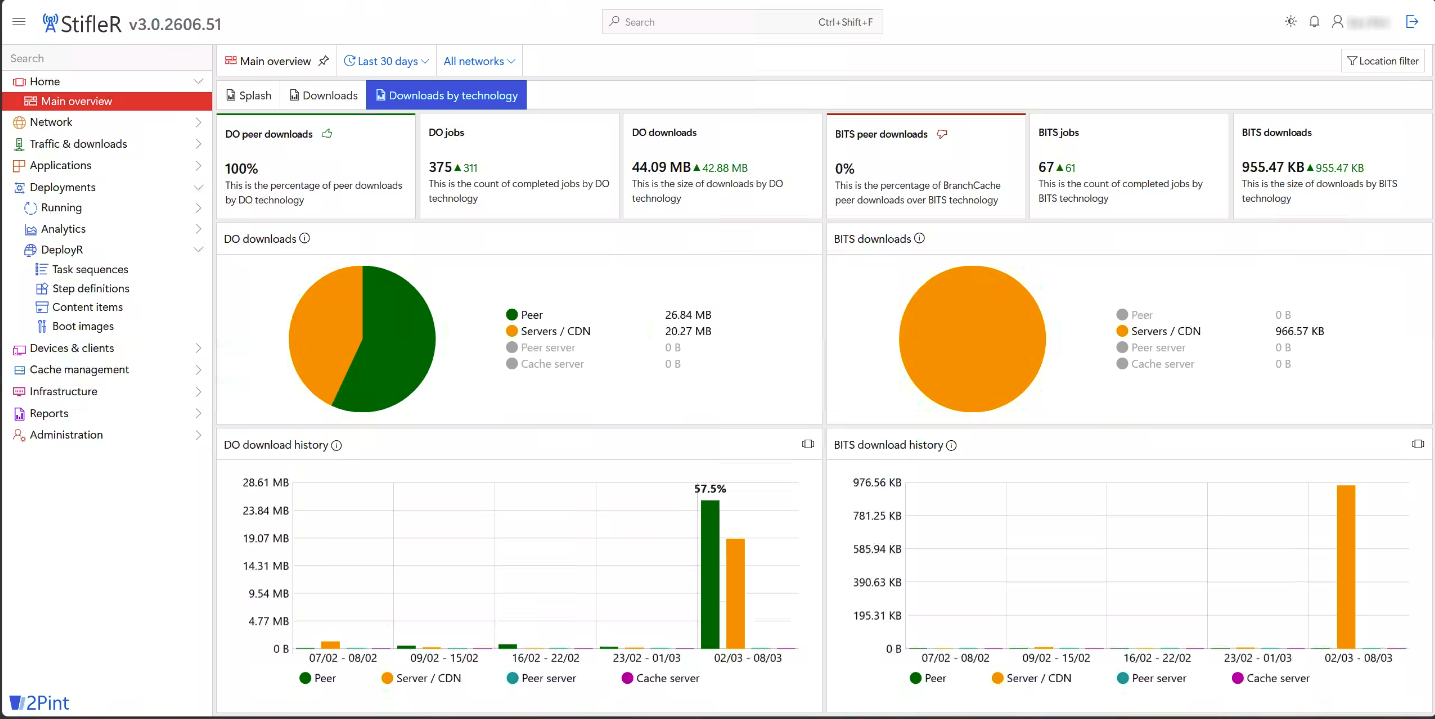The image size is (1435, 719).
Task: Click info icon beside BITS download history
Action: 951,445
